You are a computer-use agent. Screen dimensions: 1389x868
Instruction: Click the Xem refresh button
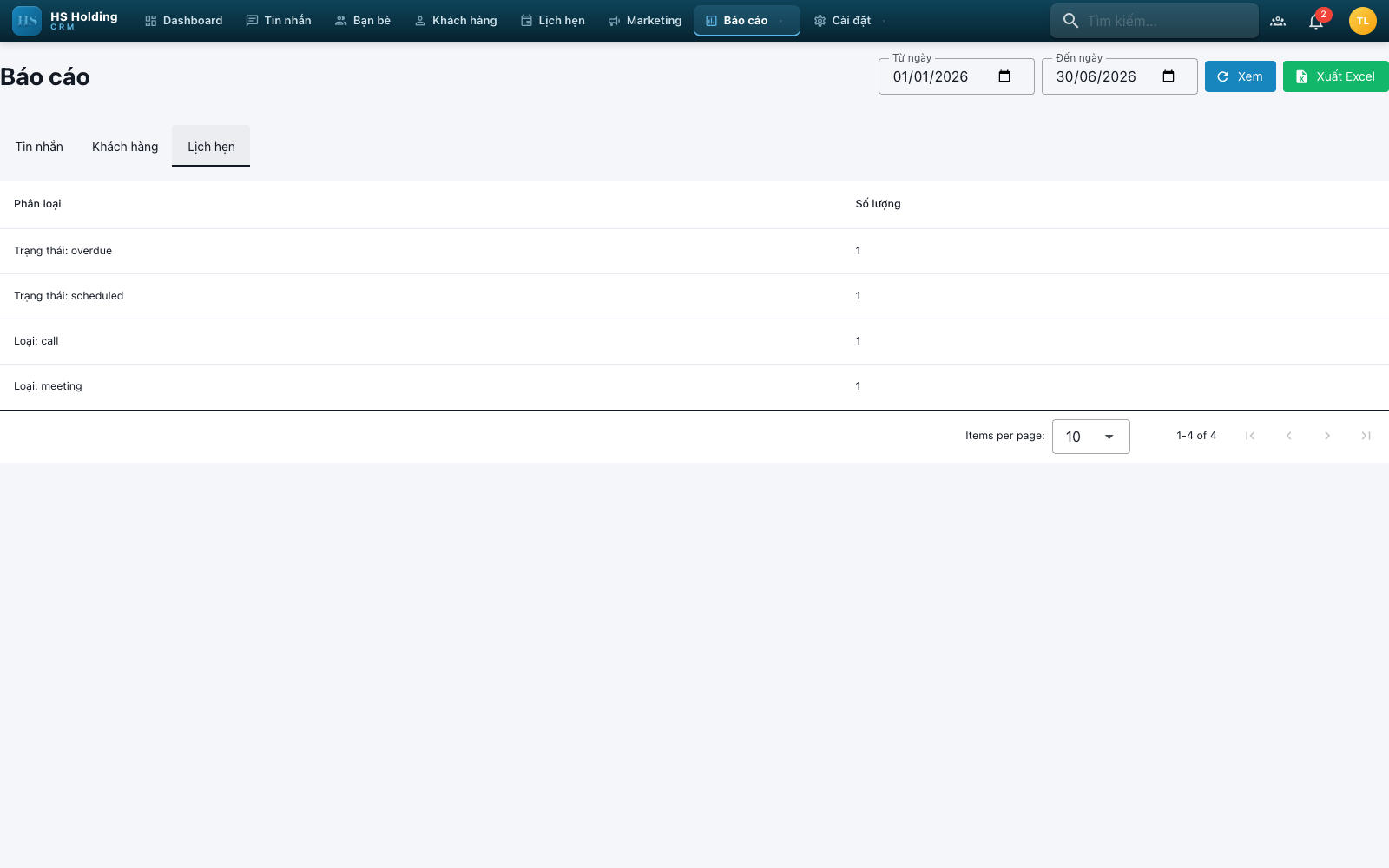click(x=1240, y=76)
